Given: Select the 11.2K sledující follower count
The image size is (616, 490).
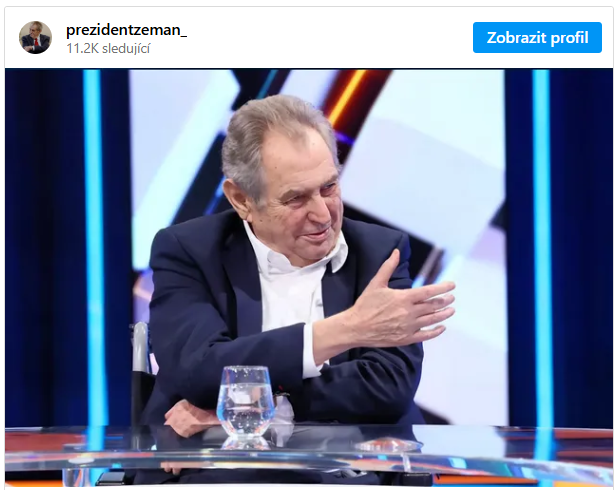Looking at the screenshot, I should tap(108, 48).
